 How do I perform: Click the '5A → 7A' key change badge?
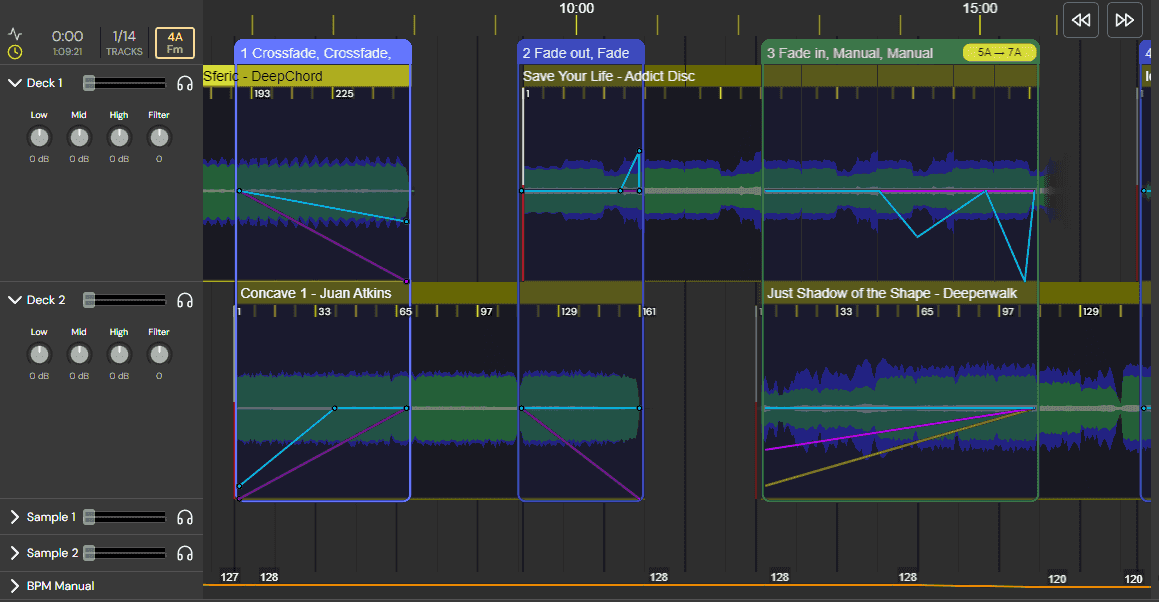[998, 52]
